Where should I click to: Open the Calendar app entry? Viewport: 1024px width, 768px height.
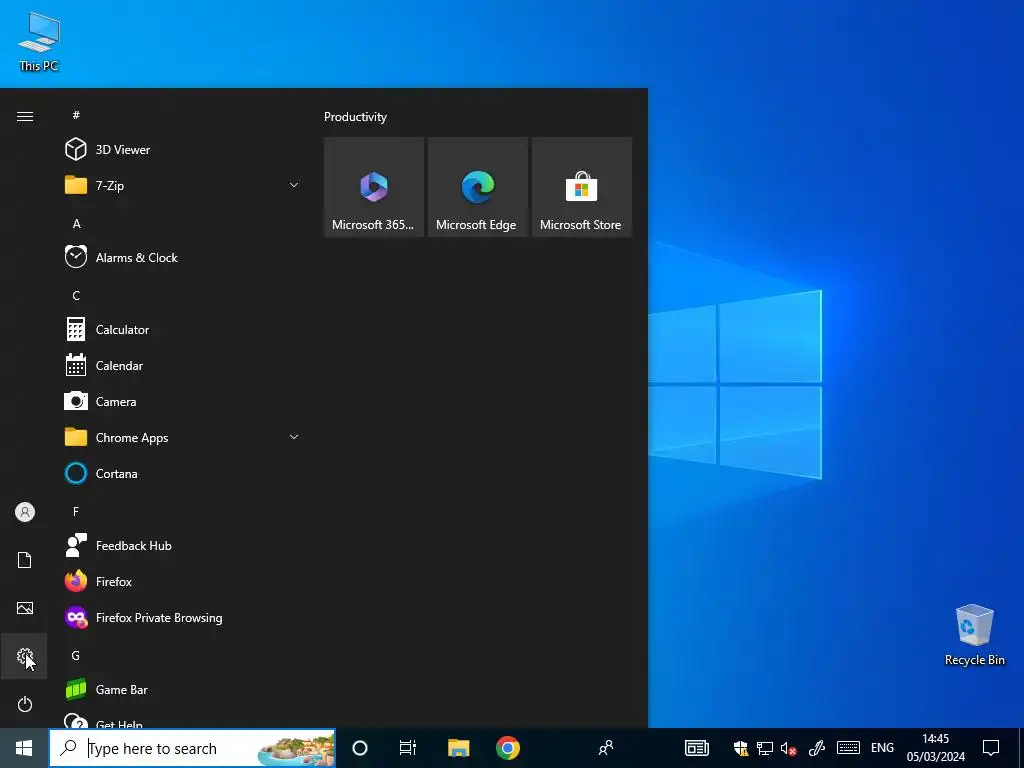pyautogui.click(x=183, y=365)
